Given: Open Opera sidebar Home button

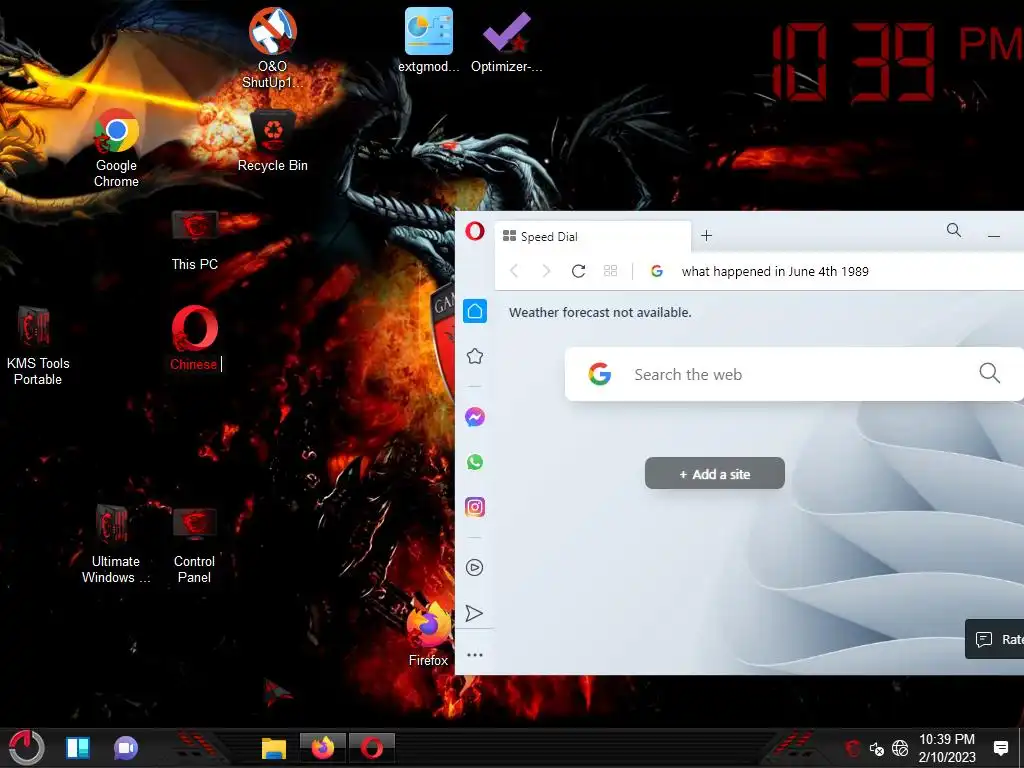Looking at the screenshot, I should click(x=475, y=311).
